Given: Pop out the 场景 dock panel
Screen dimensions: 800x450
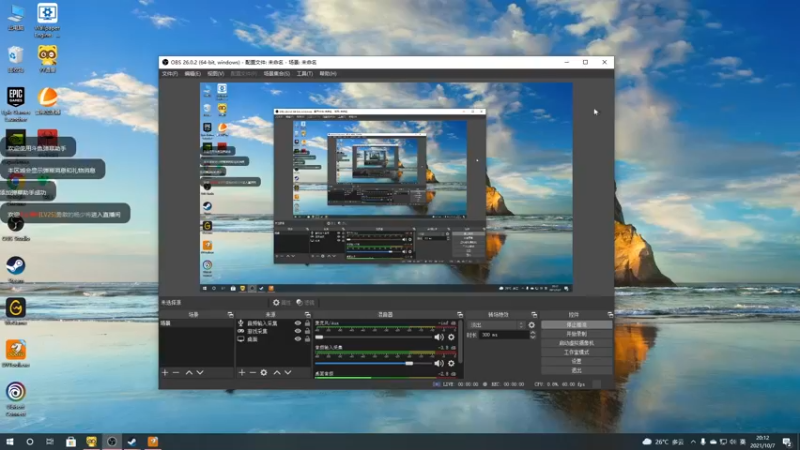Looking at the screenshot, I should (x=230, y=315).
